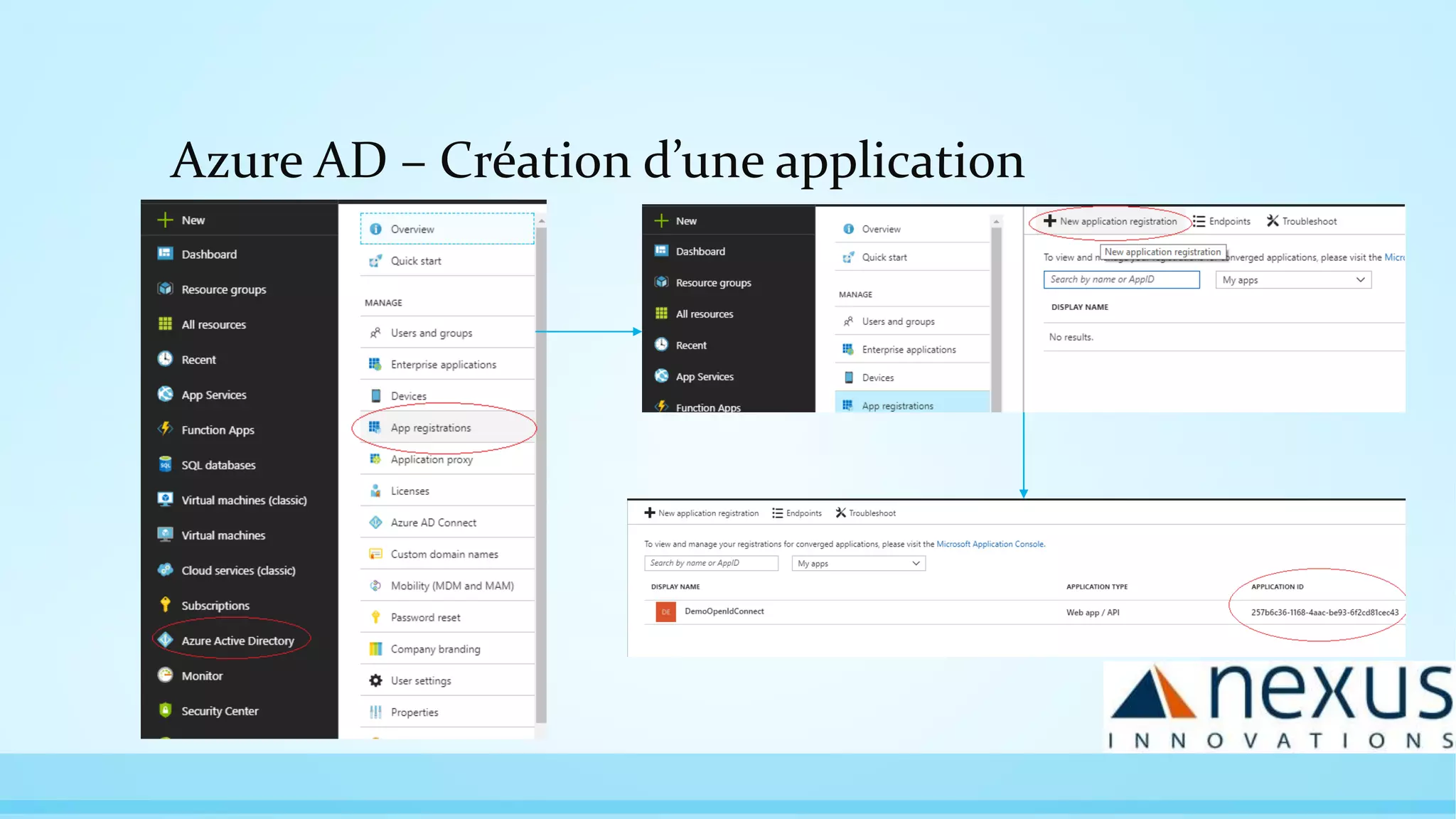Click the DemoOpenIdConnect display name
Image resolution: width=1456 pixels, height=819 pixels.
(x=724, y=611)
